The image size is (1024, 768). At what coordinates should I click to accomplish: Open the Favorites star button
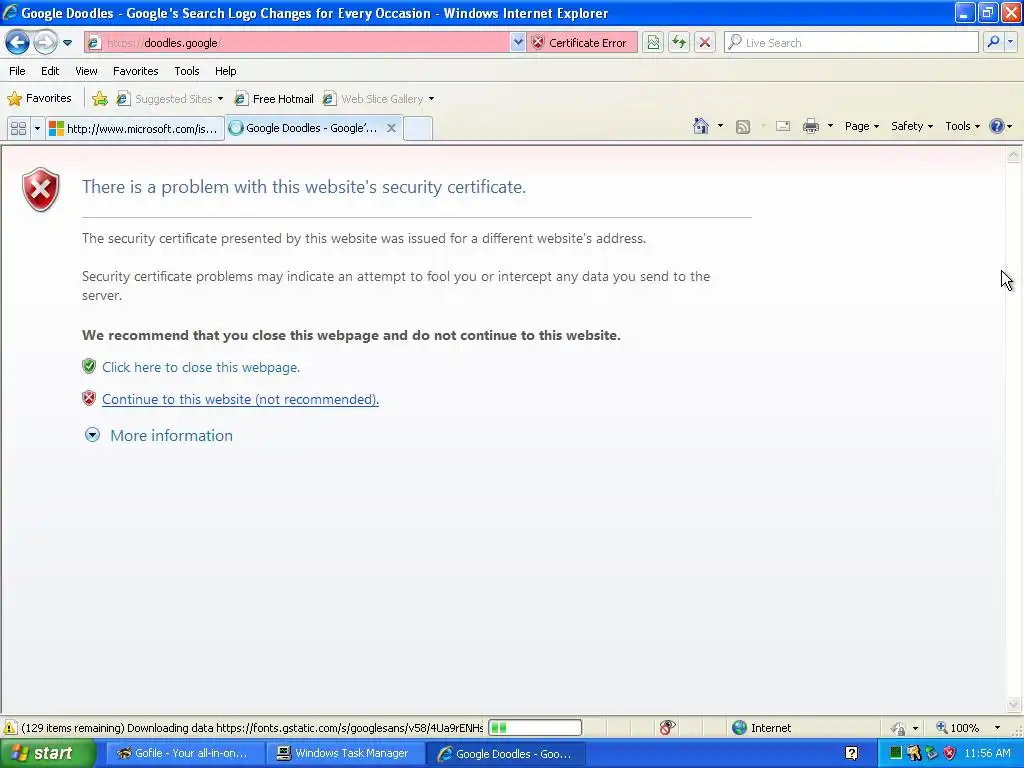pyautogui.click(x=39, y=99)
